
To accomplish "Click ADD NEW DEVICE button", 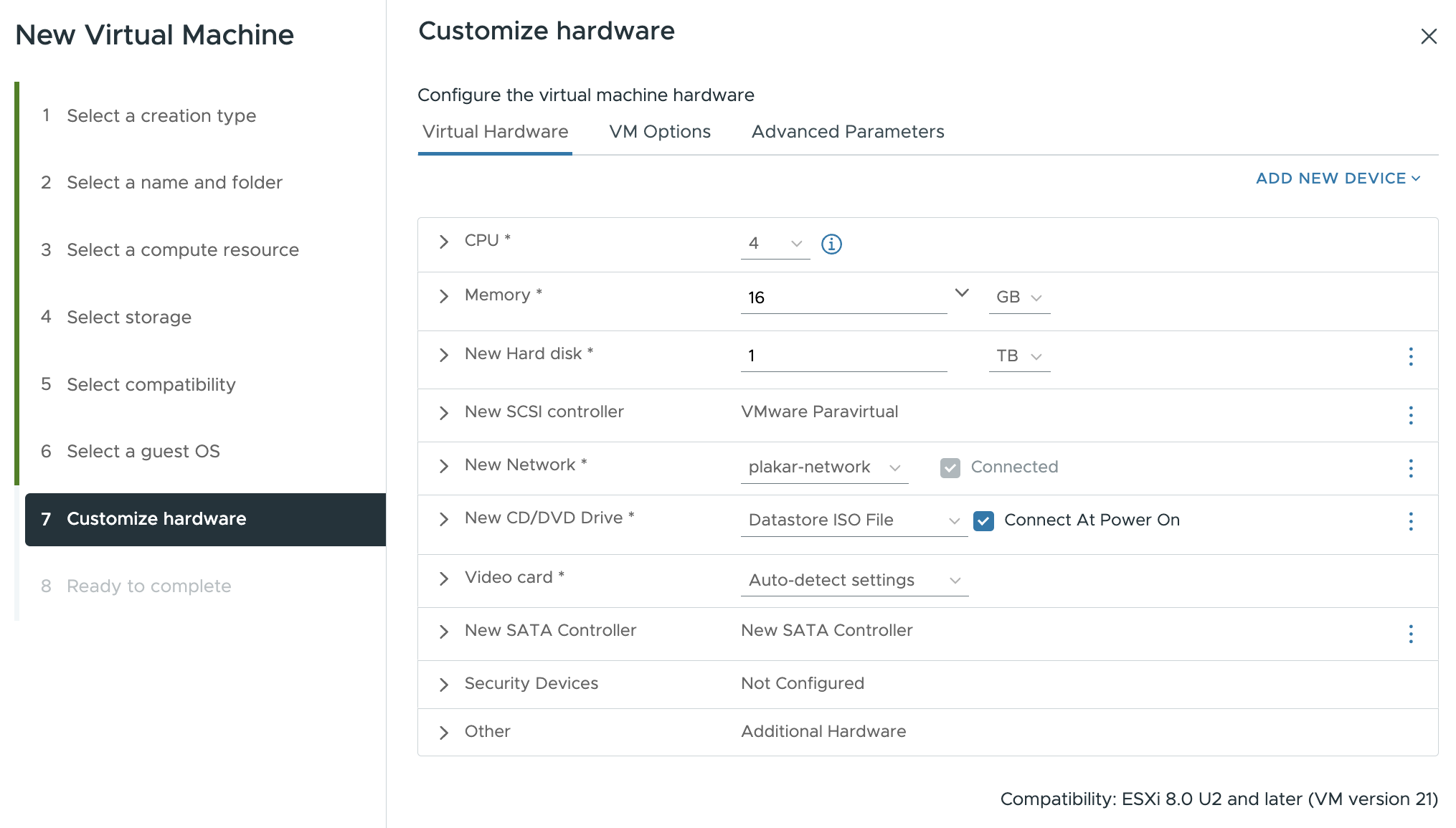I will click(x=1338, y=179).
